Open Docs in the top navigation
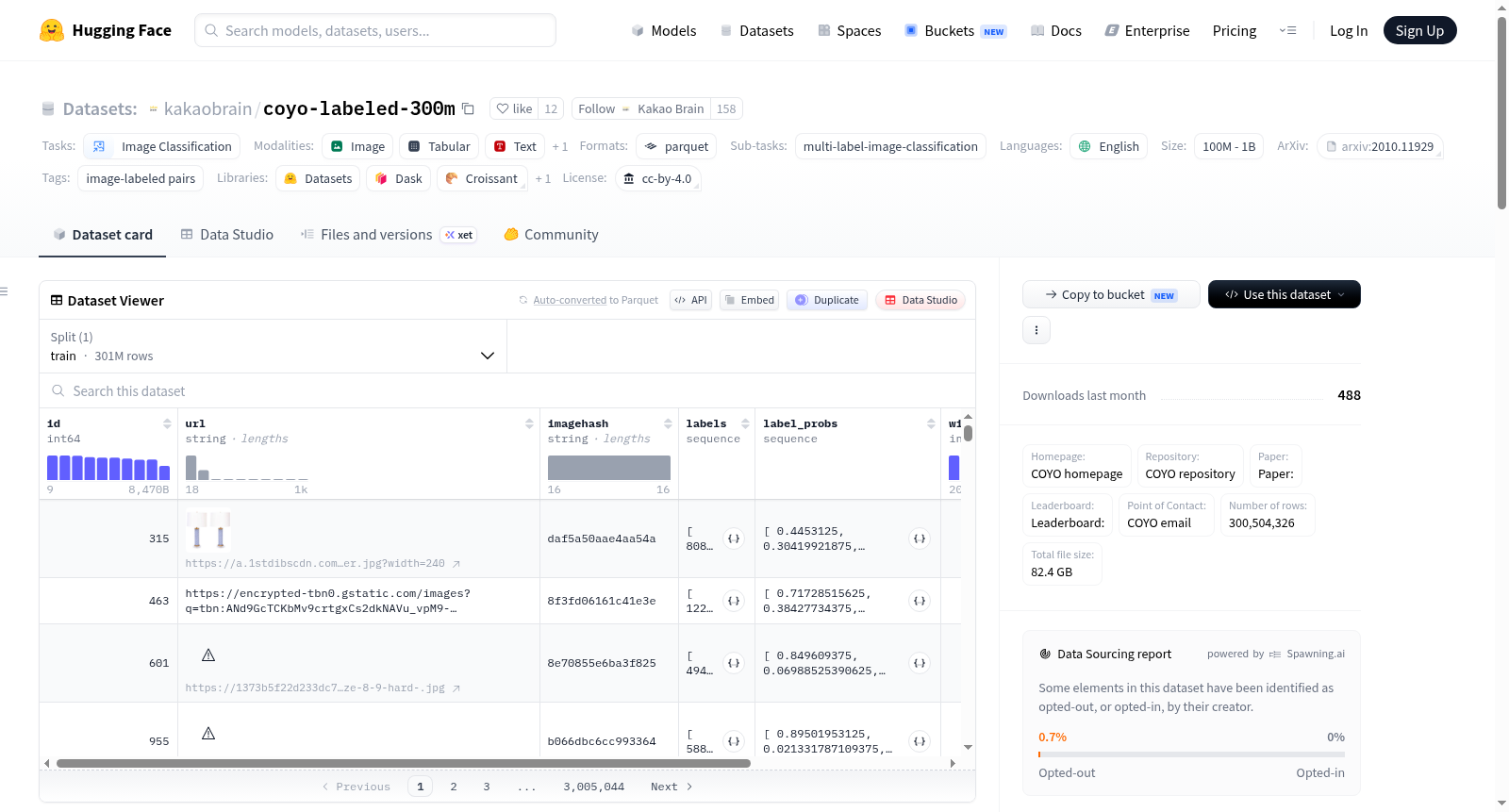The height and width of the screenshot is (812, 1509). 1056,30
